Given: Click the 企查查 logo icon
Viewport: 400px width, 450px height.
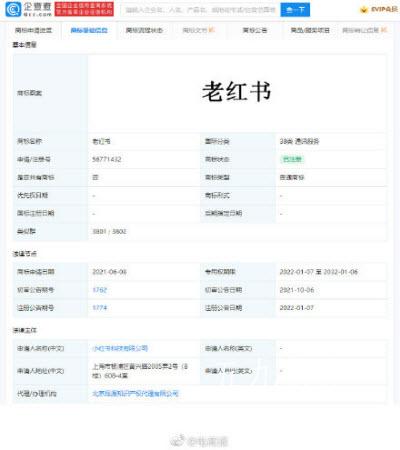Looking at the screenshot, I should (x=13, y=9).
